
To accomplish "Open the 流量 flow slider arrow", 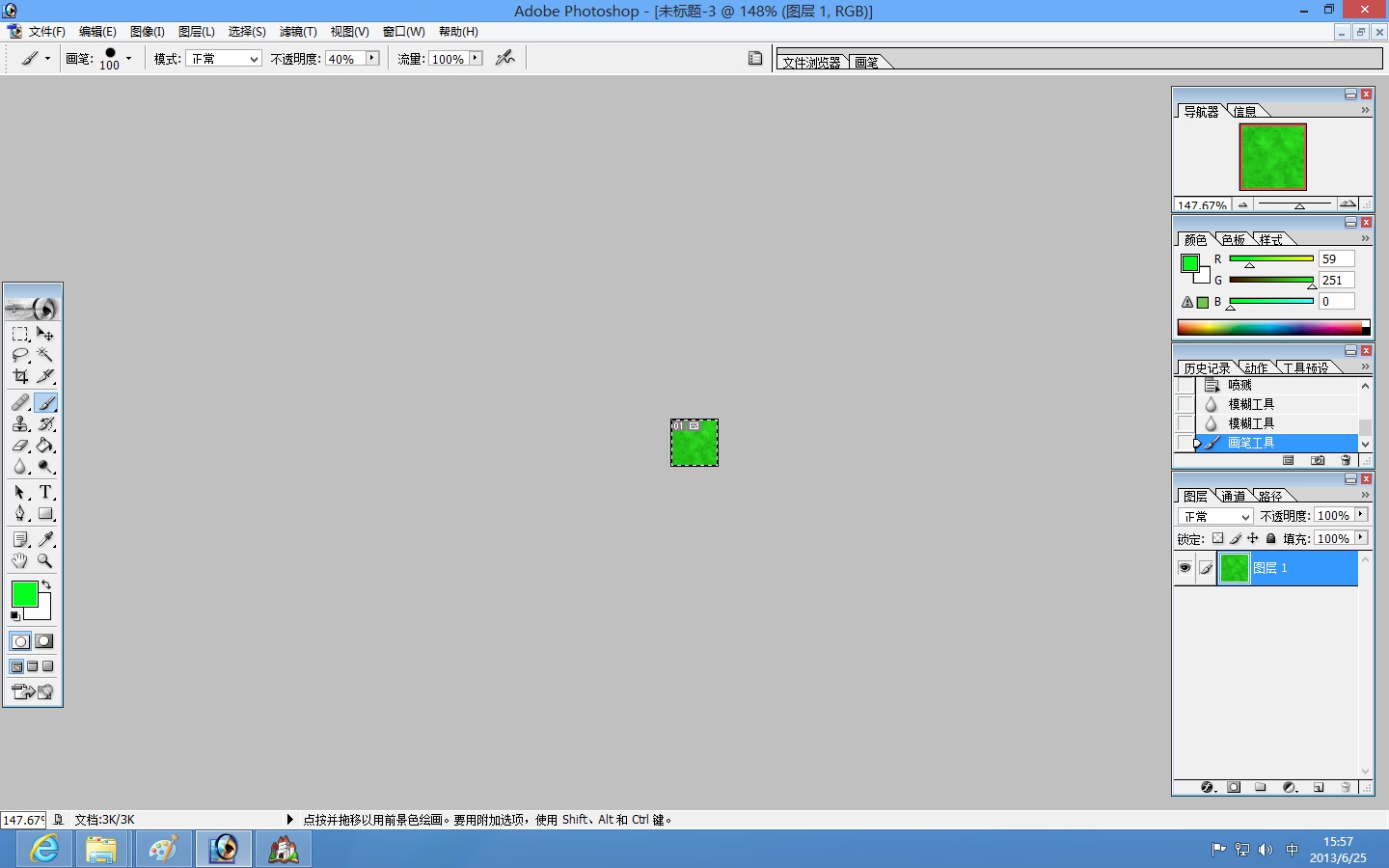I will (475, 59).
